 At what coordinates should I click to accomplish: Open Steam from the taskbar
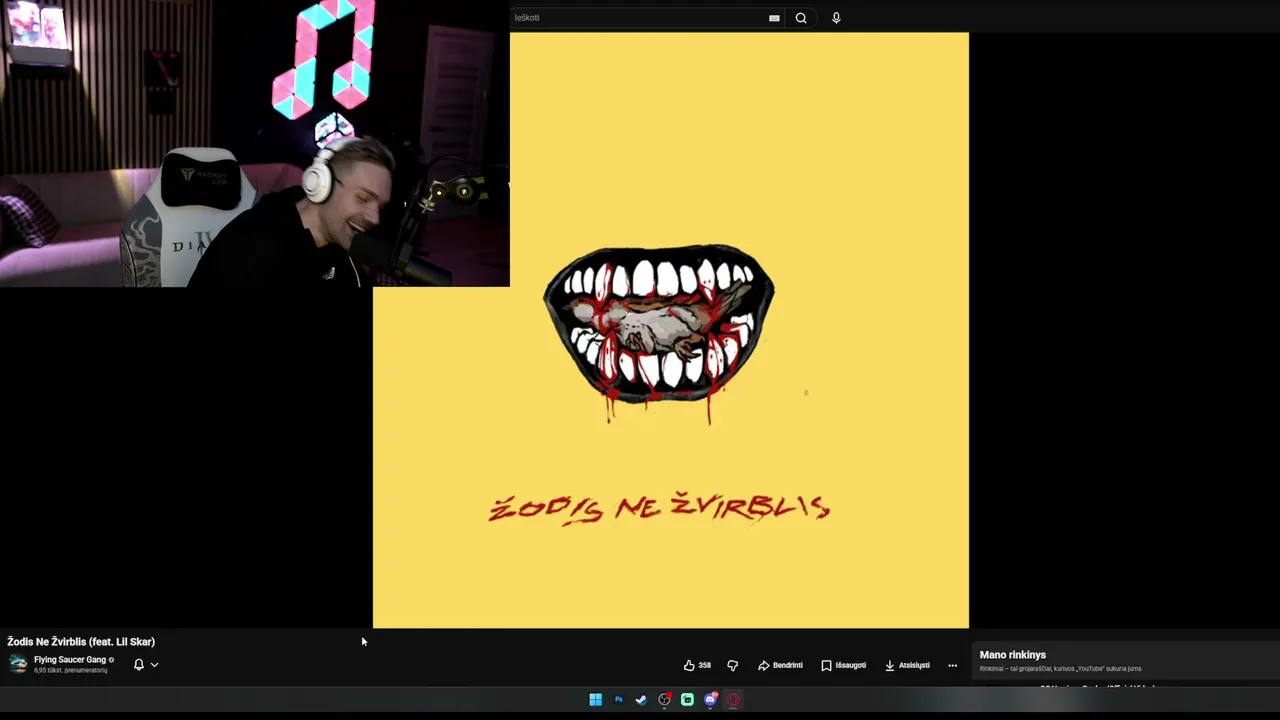[641, 700]
